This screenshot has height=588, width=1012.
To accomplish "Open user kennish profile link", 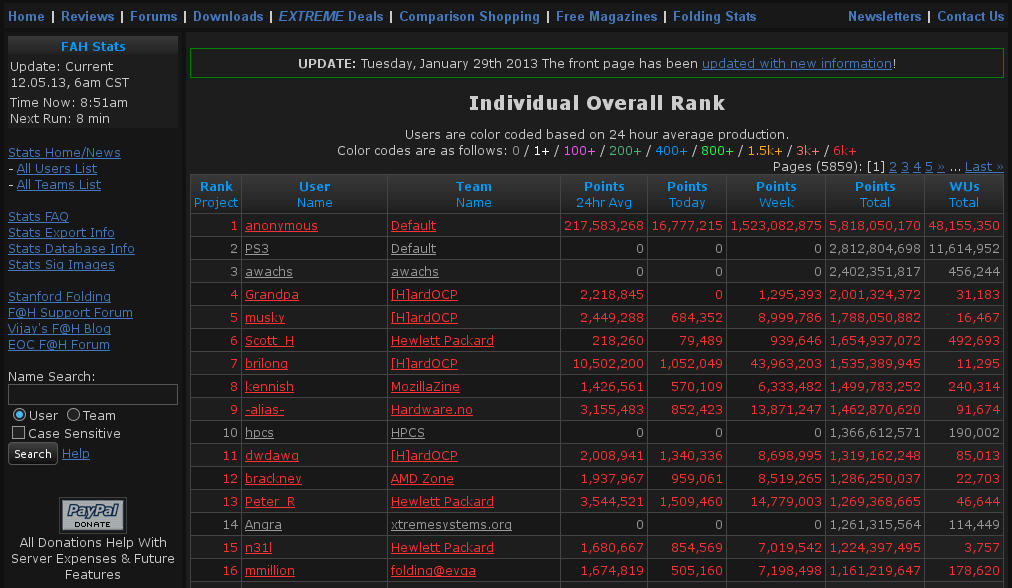I will click(269, 387).
